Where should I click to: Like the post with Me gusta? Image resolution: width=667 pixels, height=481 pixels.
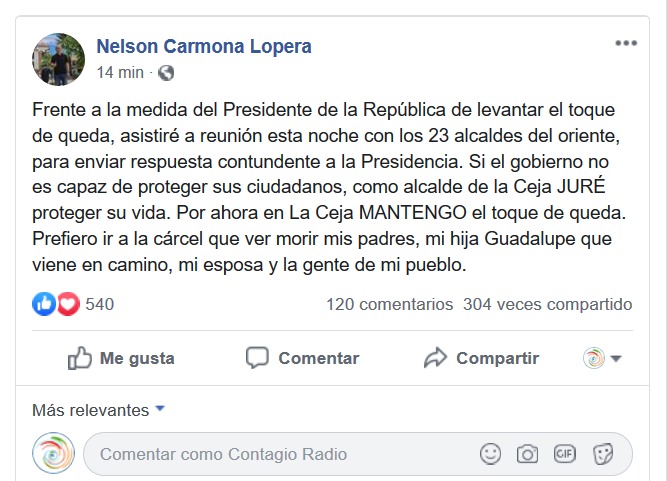coord(120,358)
